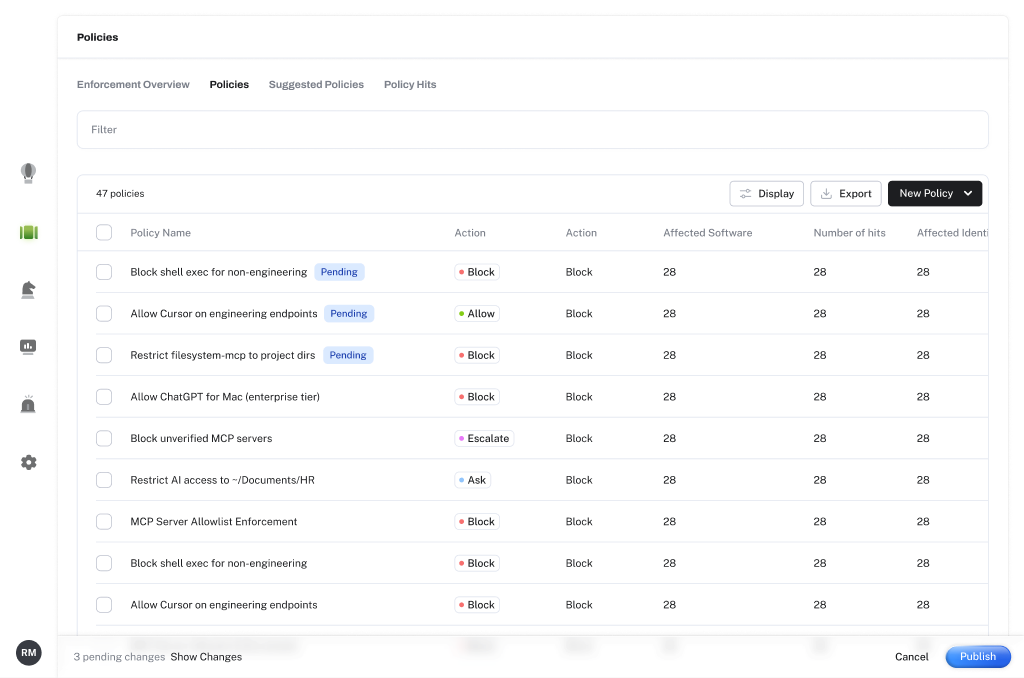1024x678 pixels.
Task: Open the RM user avatar
Action: click(29, 653)
